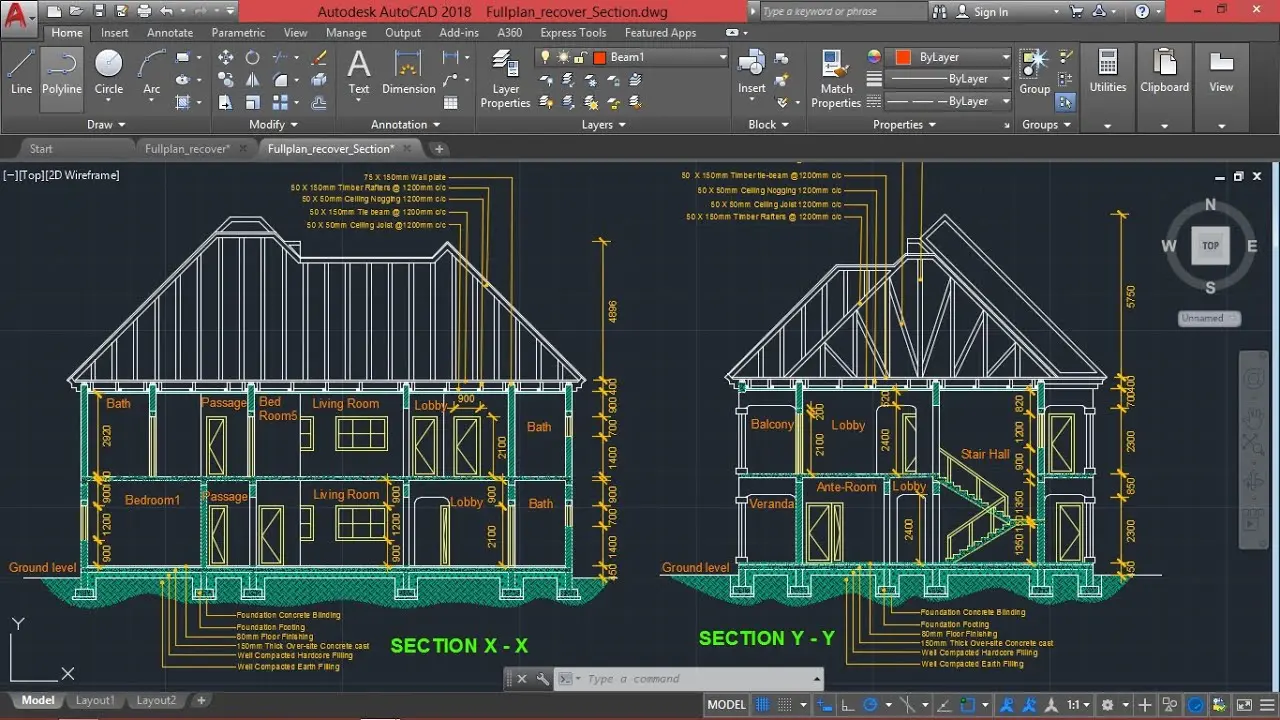Click the Plot printer icon
The width and height of the screenshot is (1280, 720).
click(144, 11)
